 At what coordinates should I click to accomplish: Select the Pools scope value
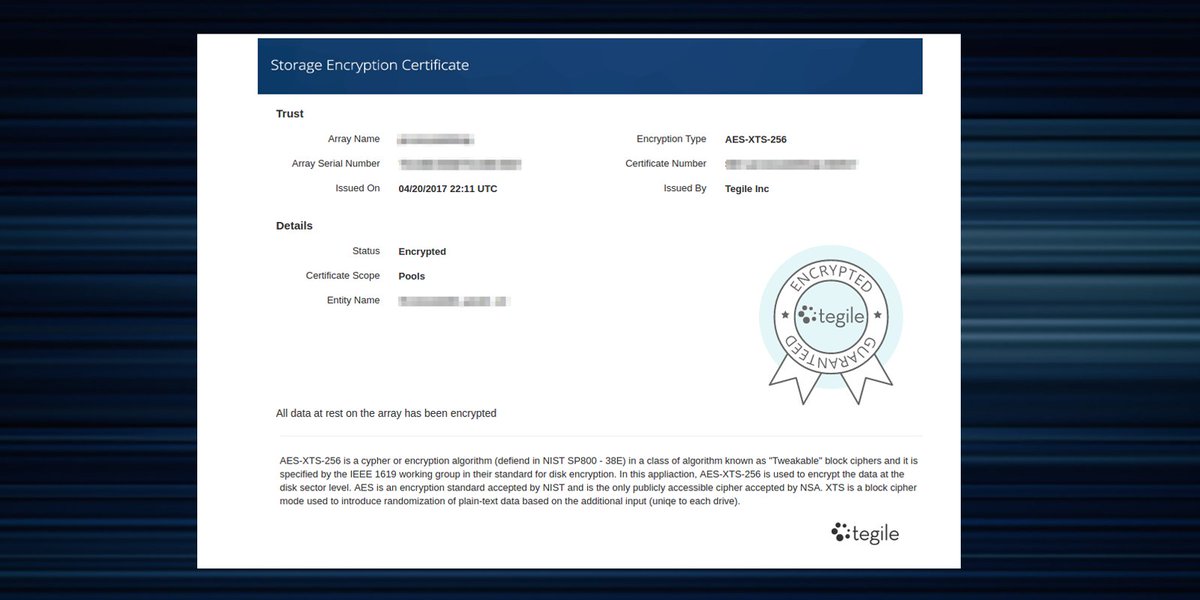click(x=412, y=276)
